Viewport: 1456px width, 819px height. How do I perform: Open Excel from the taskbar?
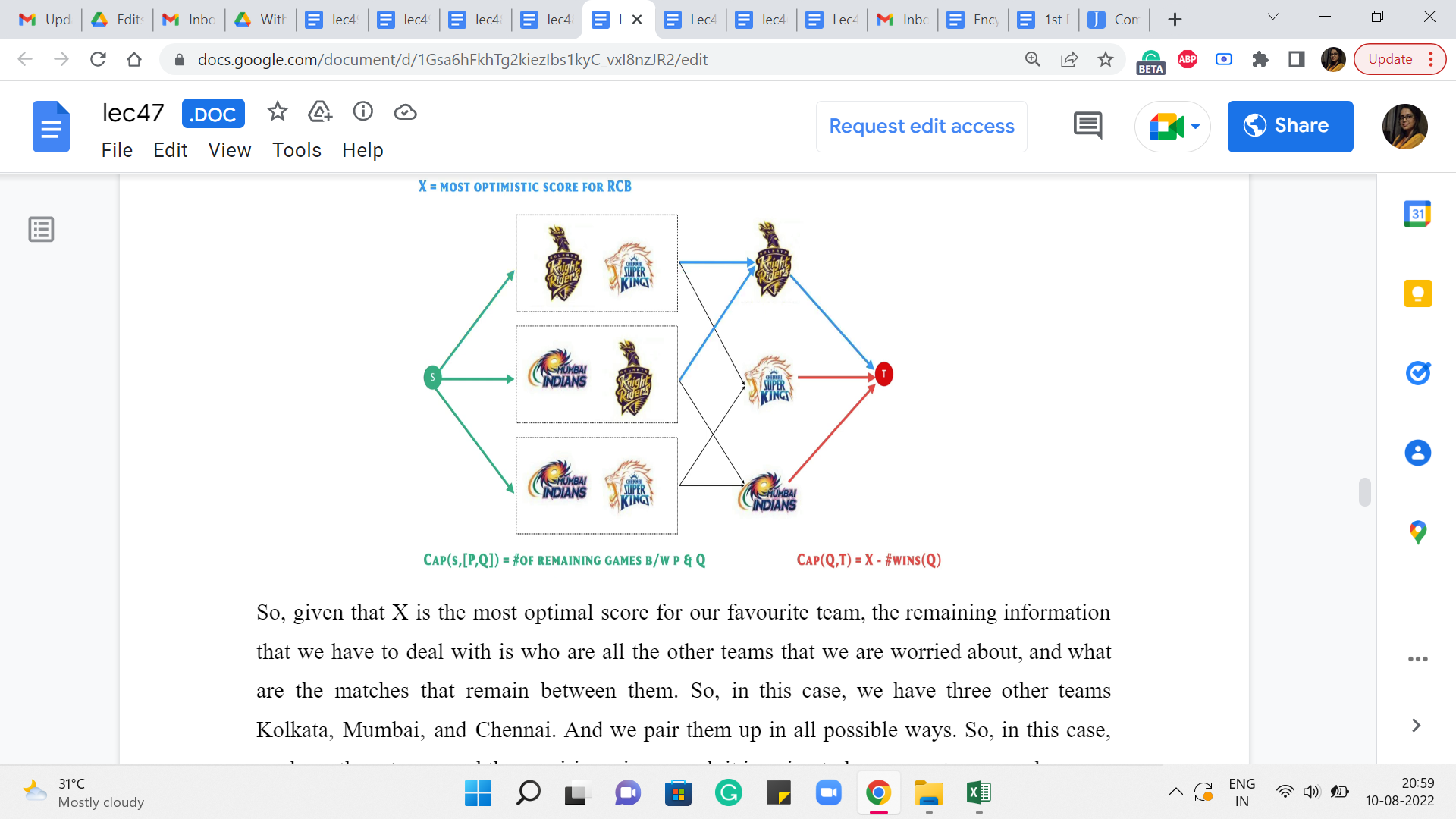(978, 793)
